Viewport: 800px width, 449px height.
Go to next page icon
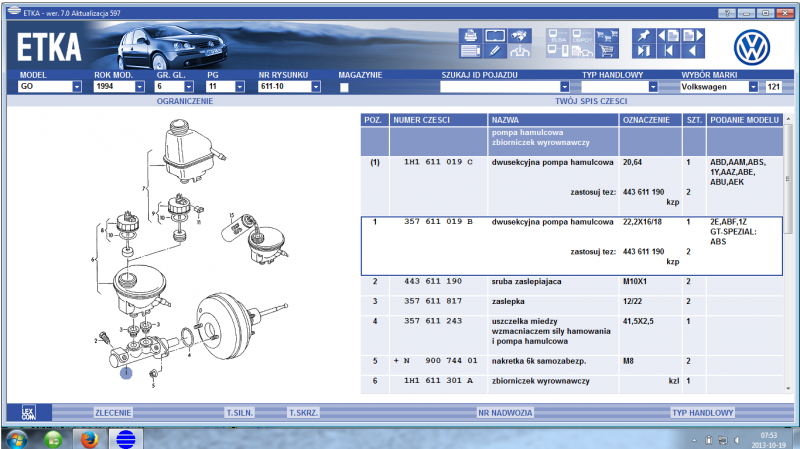point(693,35)
